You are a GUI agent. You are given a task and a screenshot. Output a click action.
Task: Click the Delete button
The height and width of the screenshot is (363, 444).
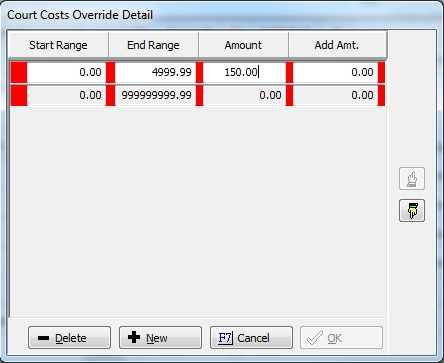click(x=69, y=338)
